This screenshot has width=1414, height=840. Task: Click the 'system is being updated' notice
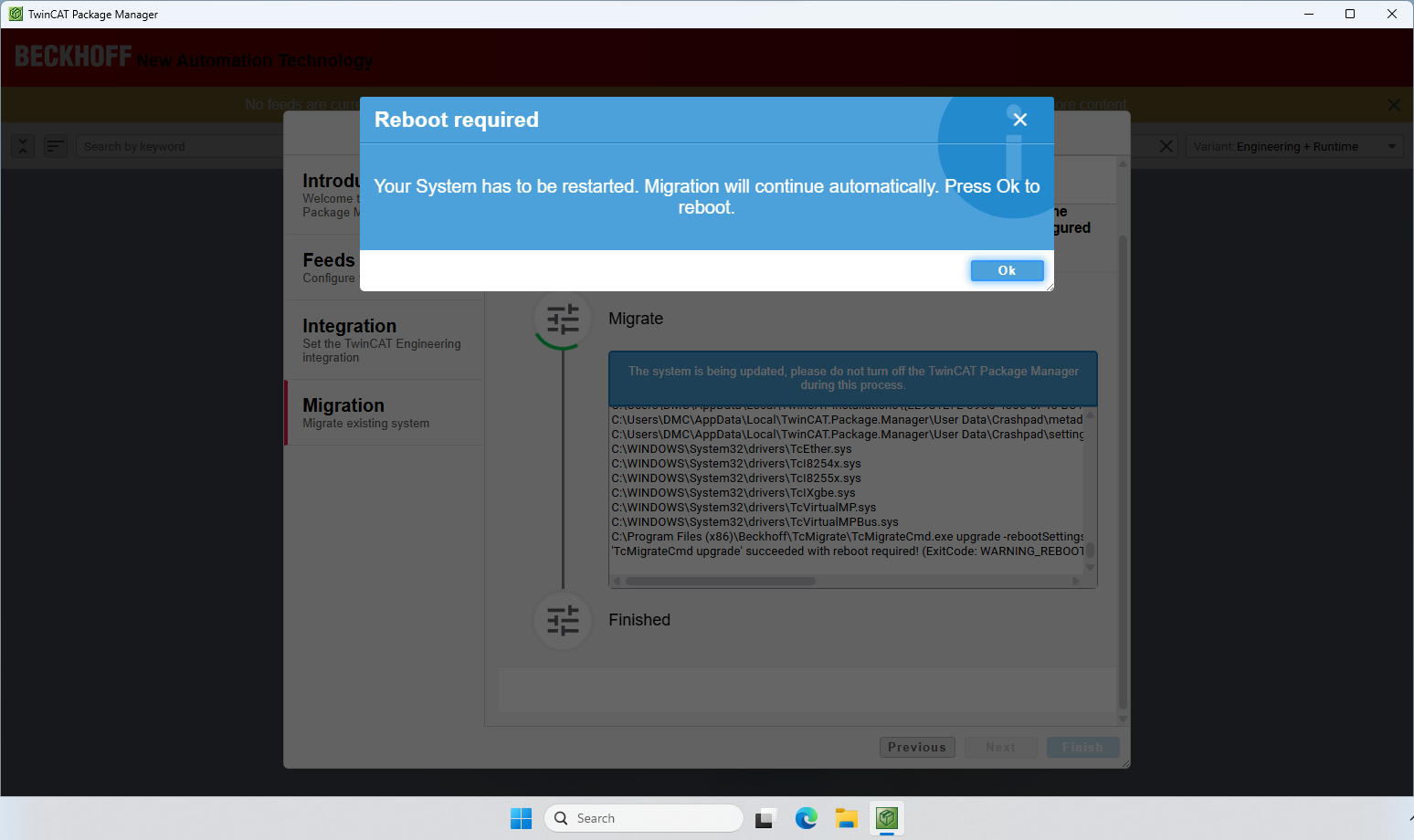click(853, 378)
